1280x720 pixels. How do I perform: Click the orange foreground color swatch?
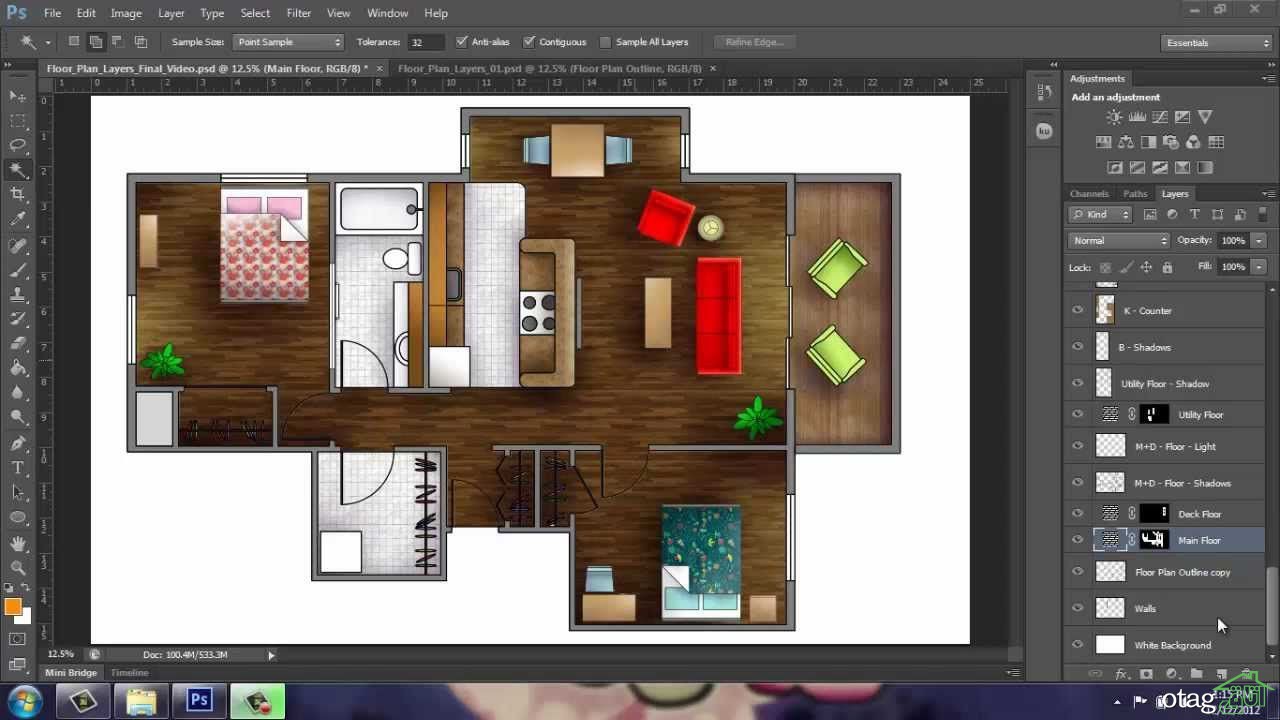coord(13,606)
